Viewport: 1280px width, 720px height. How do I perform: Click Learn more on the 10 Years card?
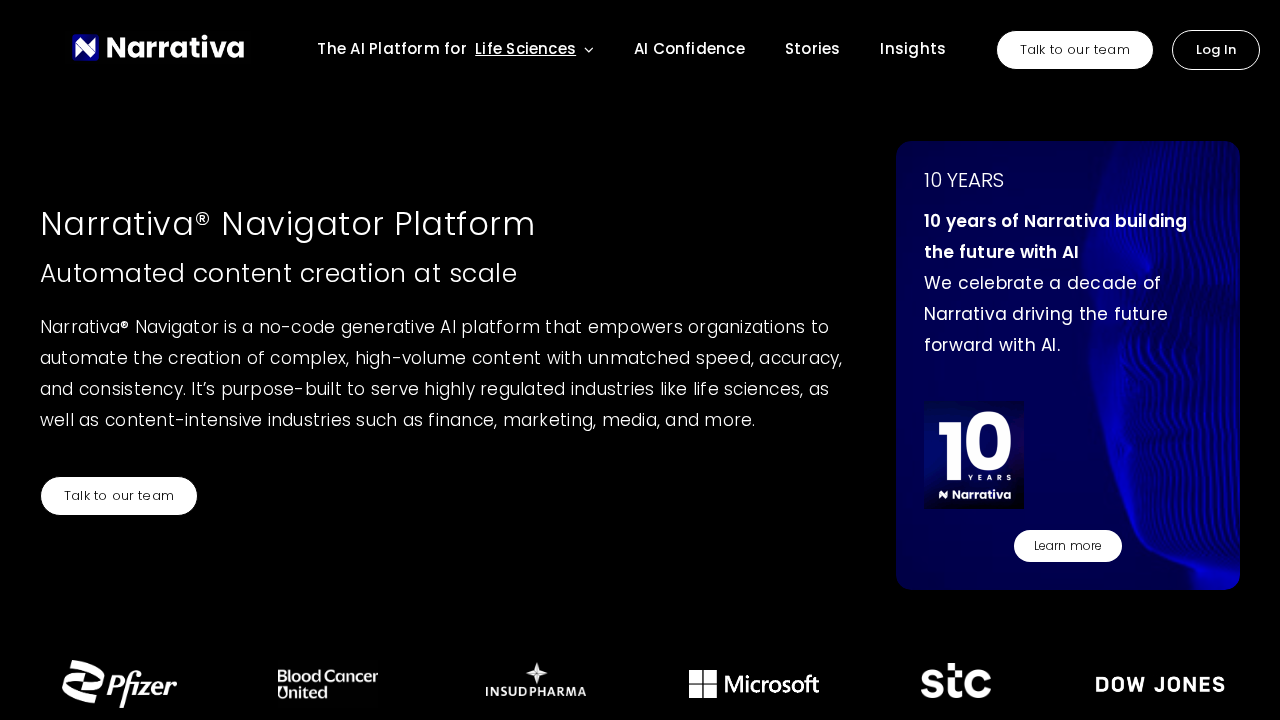pyautogui.click(x=1067, y=546)
